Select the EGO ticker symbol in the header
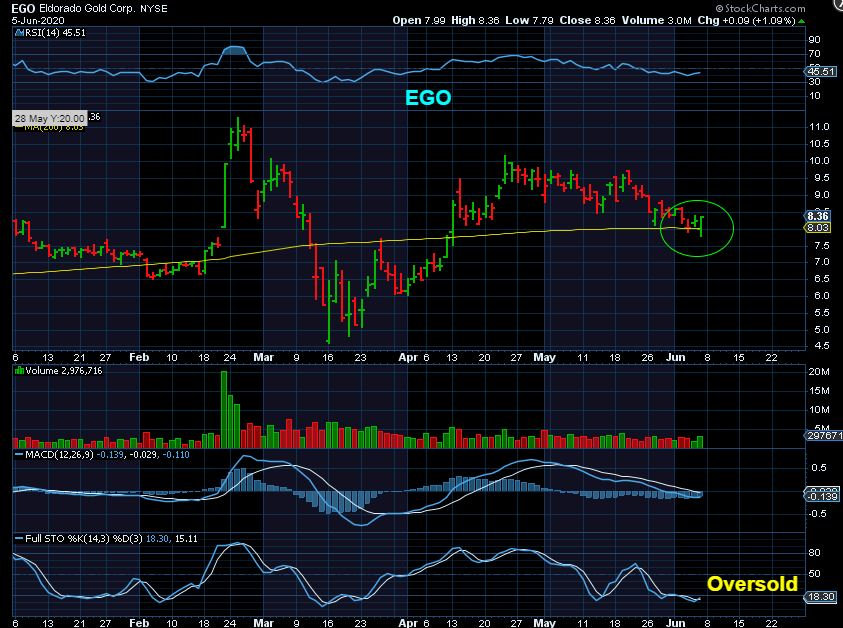Screen dimensions: 843x628 (23, 9)
